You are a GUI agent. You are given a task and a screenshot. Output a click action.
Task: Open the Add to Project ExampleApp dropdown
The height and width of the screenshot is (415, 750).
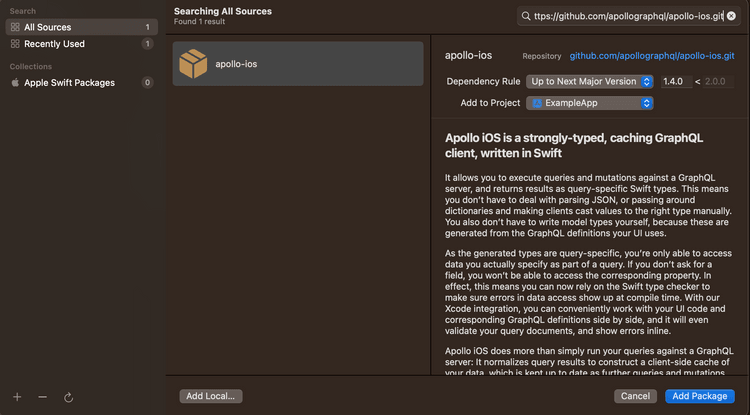(590, 103)
